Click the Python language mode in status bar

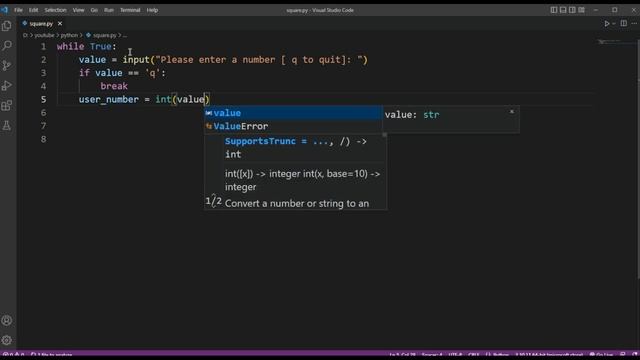[x=500, y=355]
